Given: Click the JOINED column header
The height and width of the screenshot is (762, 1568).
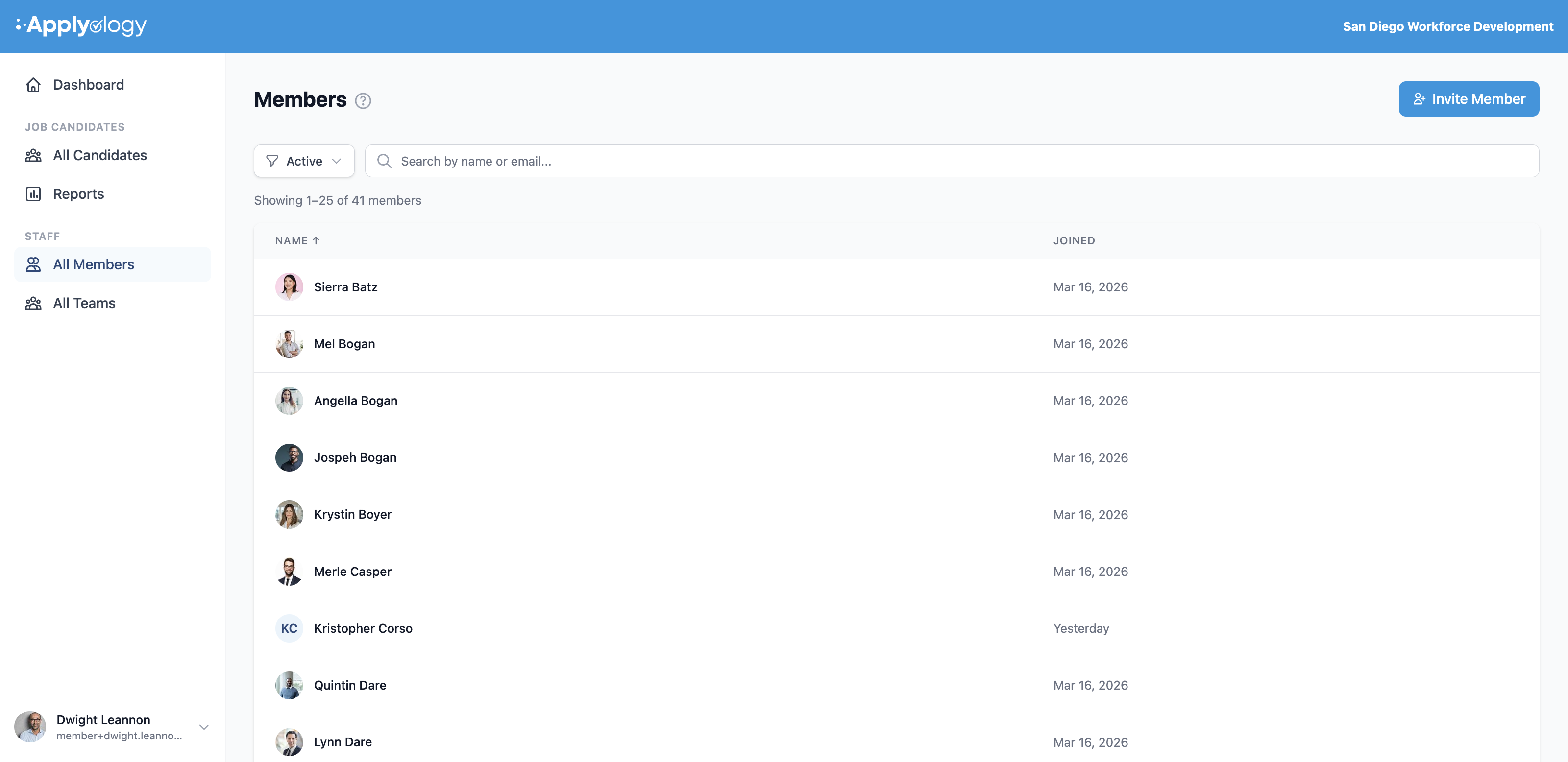Looking at the screenshot, I should coord(1075,241).
